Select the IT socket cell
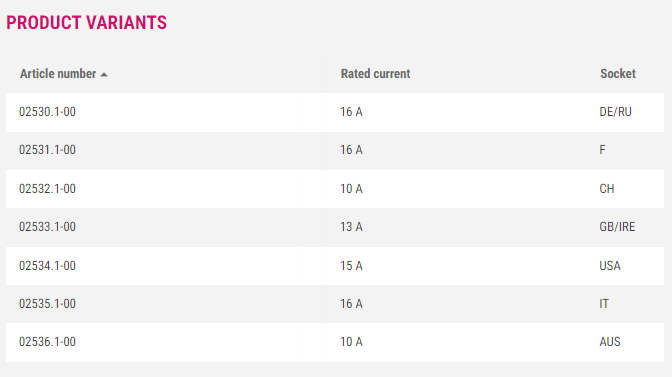Image resolution: width=672 pixels, height=377 pixels. click(x=604, y=304)
